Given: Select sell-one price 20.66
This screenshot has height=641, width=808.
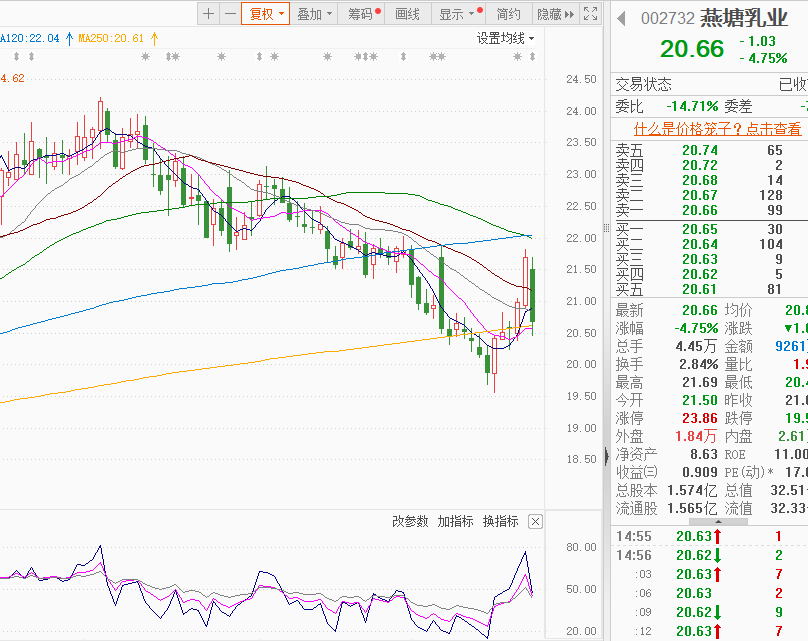Looking at the screenshot, I should tap(700, 210).
